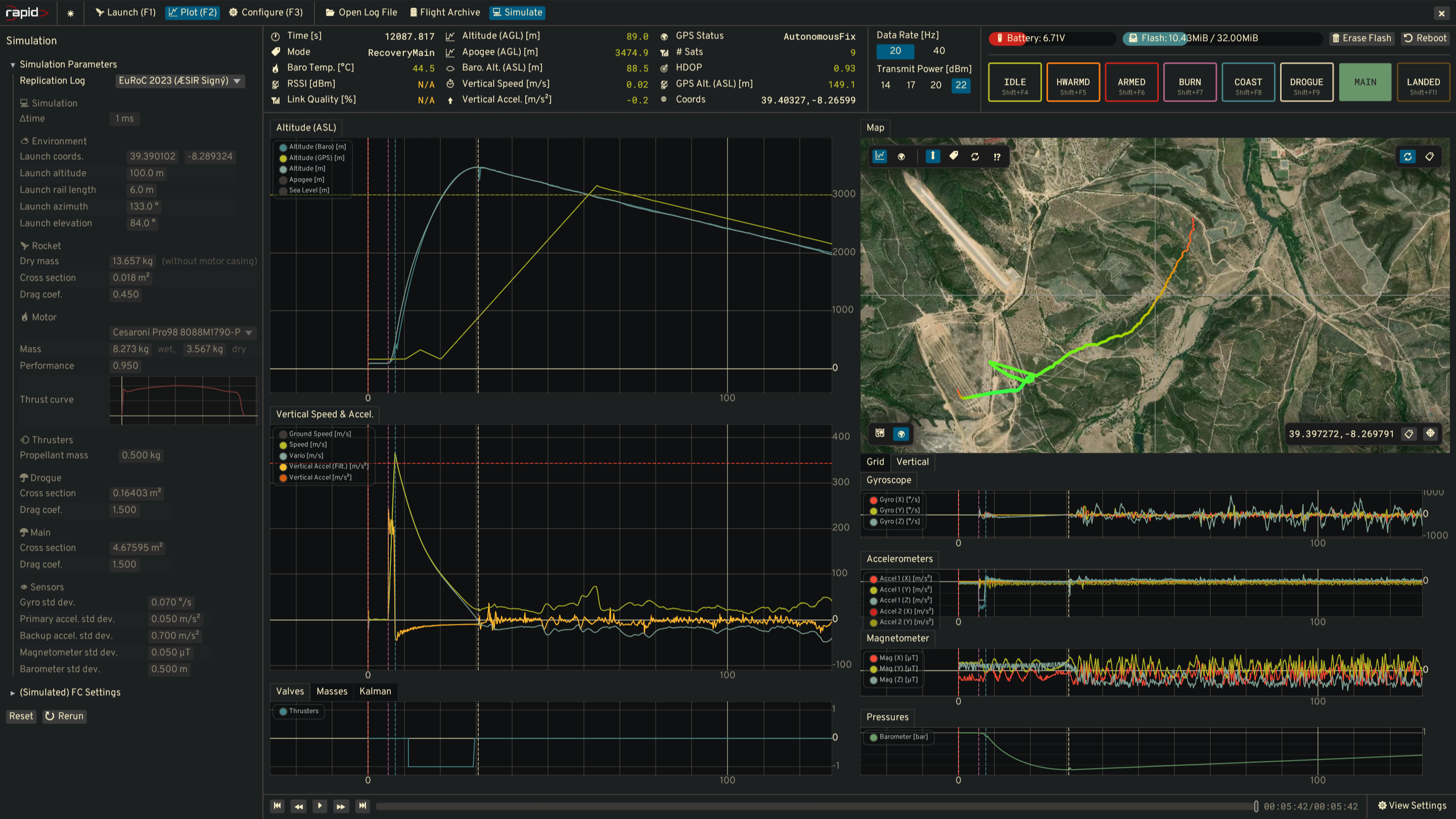Open the Replication Log dropdown
1456x819 pixels.
pyautogui.click(x=180, y=81)
